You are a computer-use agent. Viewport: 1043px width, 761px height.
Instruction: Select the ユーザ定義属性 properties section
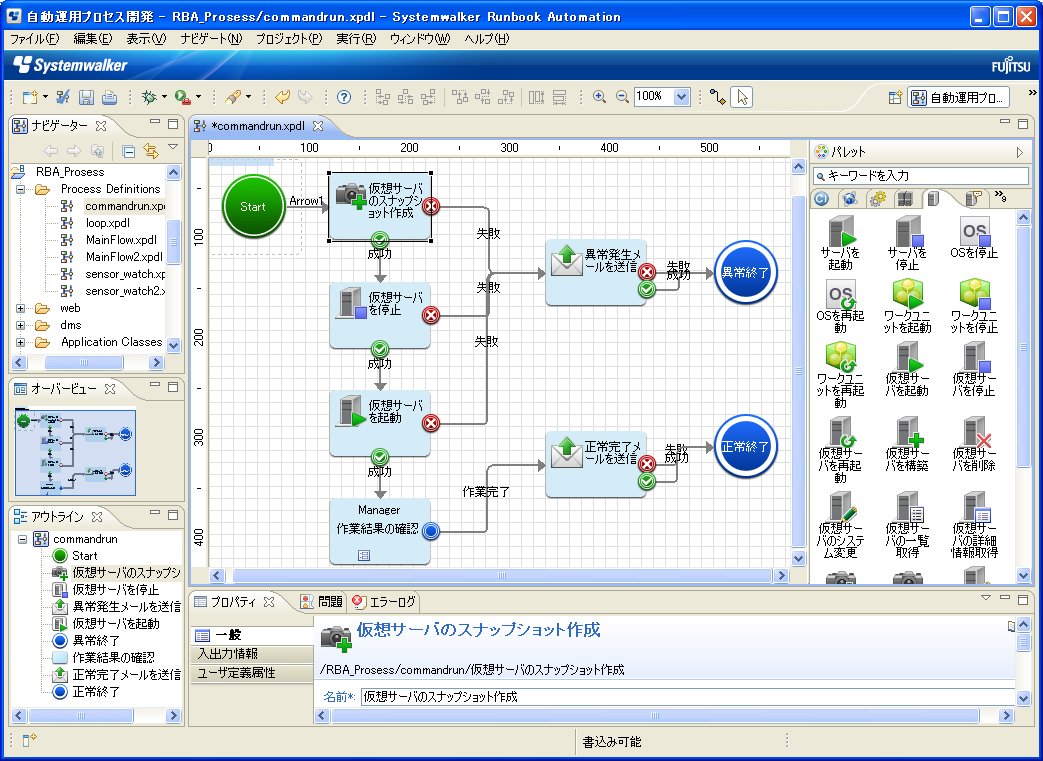(x=251, y=673)
